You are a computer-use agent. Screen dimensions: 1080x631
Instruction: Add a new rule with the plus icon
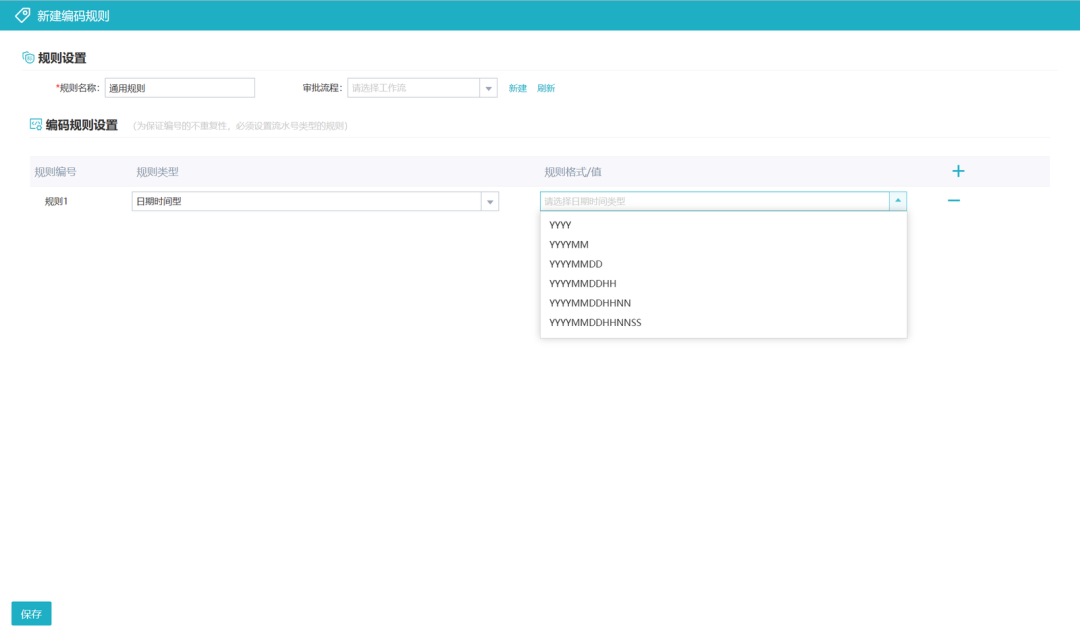(958, 171)
